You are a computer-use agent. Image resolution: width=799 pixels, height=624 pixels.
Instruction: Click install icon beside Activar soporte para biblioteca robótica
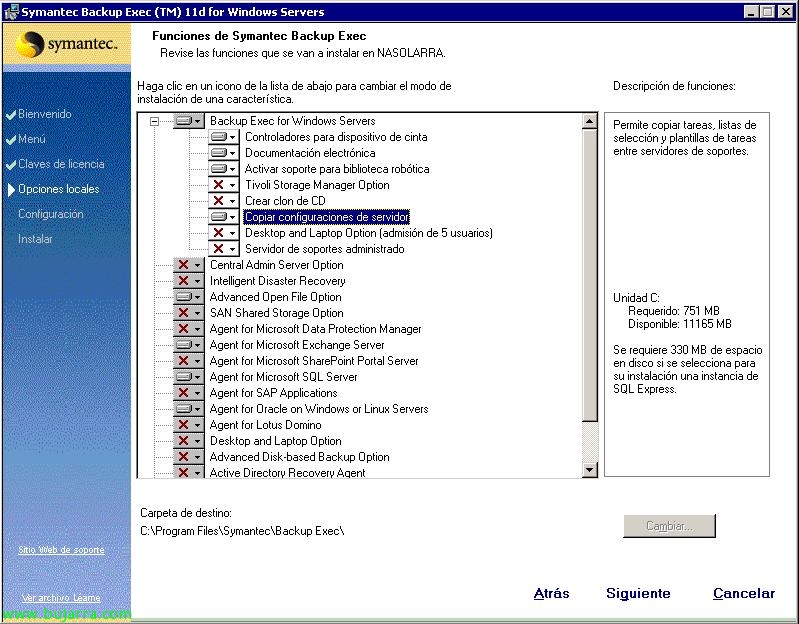224,169
